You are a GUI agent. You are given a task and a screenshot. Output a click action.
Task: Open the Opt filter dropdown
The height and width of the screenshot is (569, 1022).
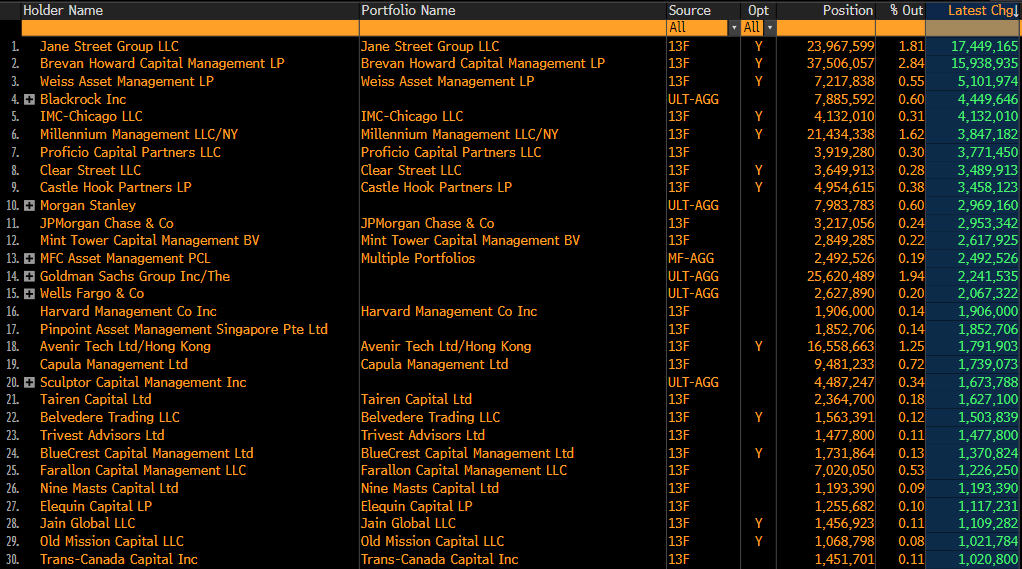pos(770,28)
